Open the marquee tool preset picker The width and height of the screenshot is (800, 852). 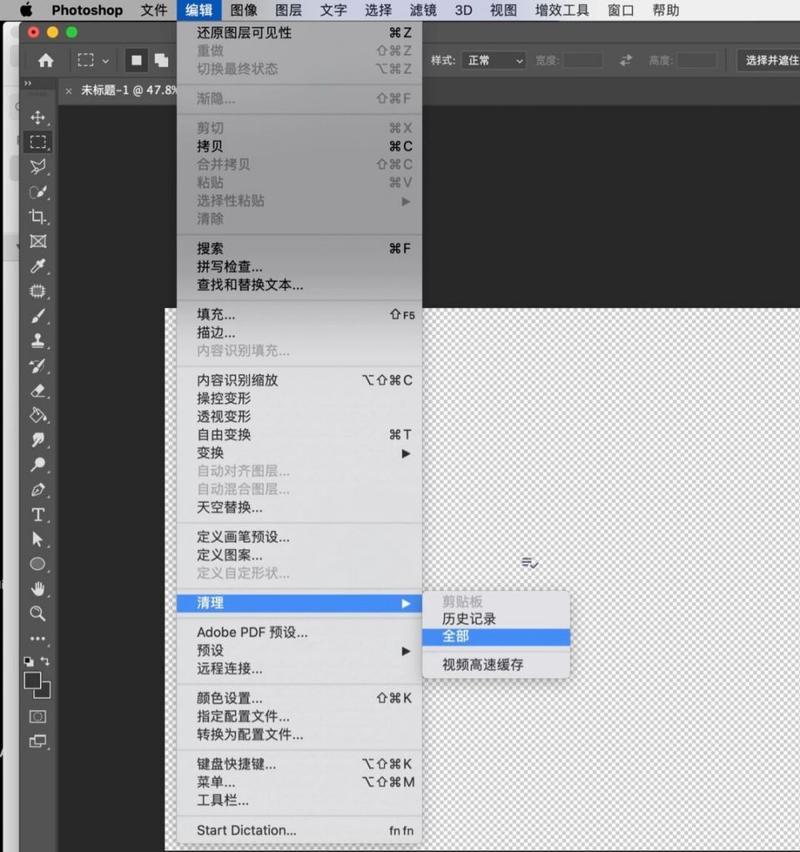click(x=93, y=60)
